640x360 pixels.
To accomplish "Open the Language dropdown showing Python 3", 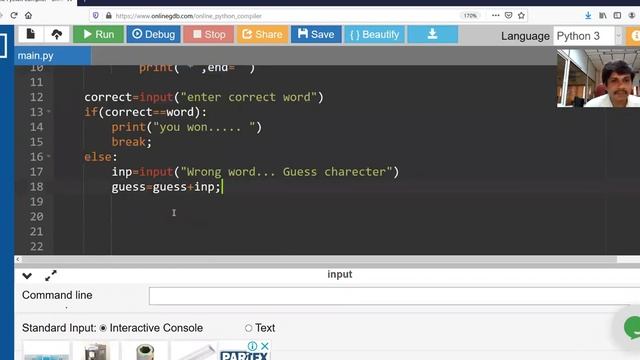I will click(588, 36).
